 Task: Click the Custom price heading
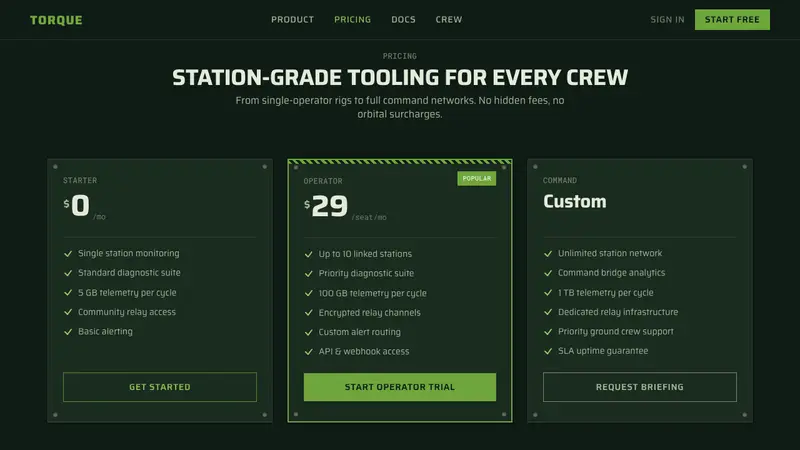(x=574, y=201)
